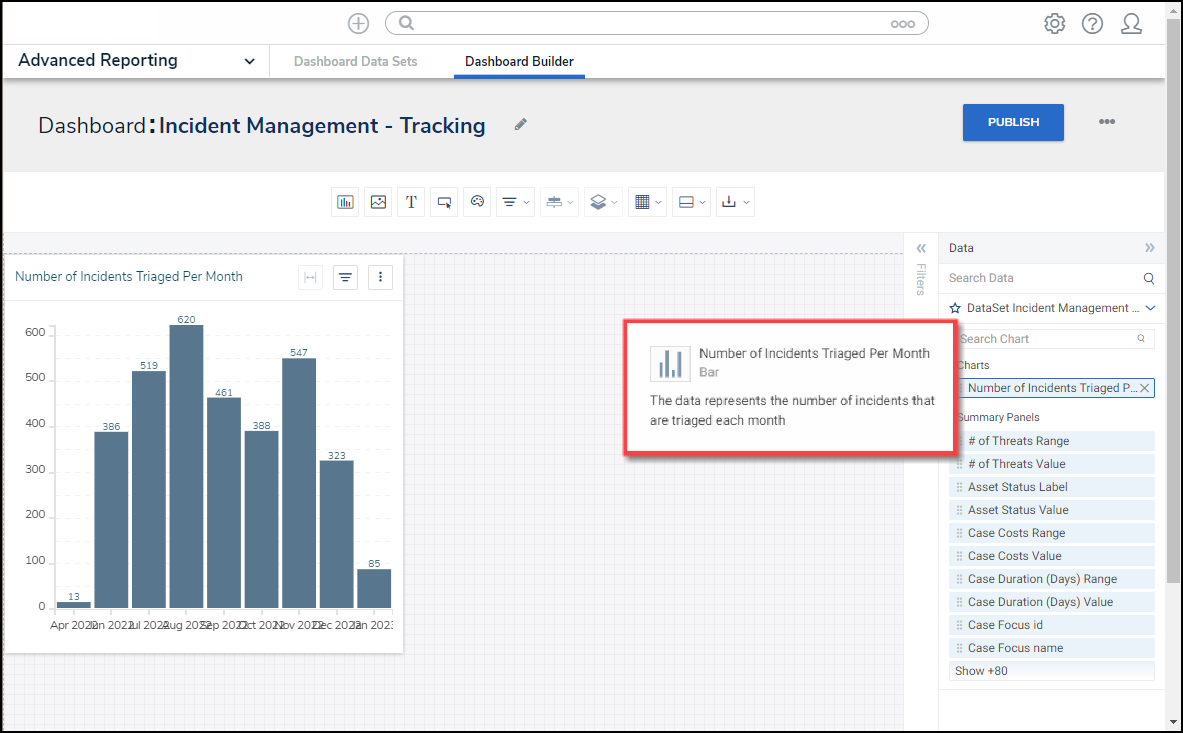The height and width of the screenshot is (733, 1183).
Task: Select the insert image tool
Action: point(378,202)
